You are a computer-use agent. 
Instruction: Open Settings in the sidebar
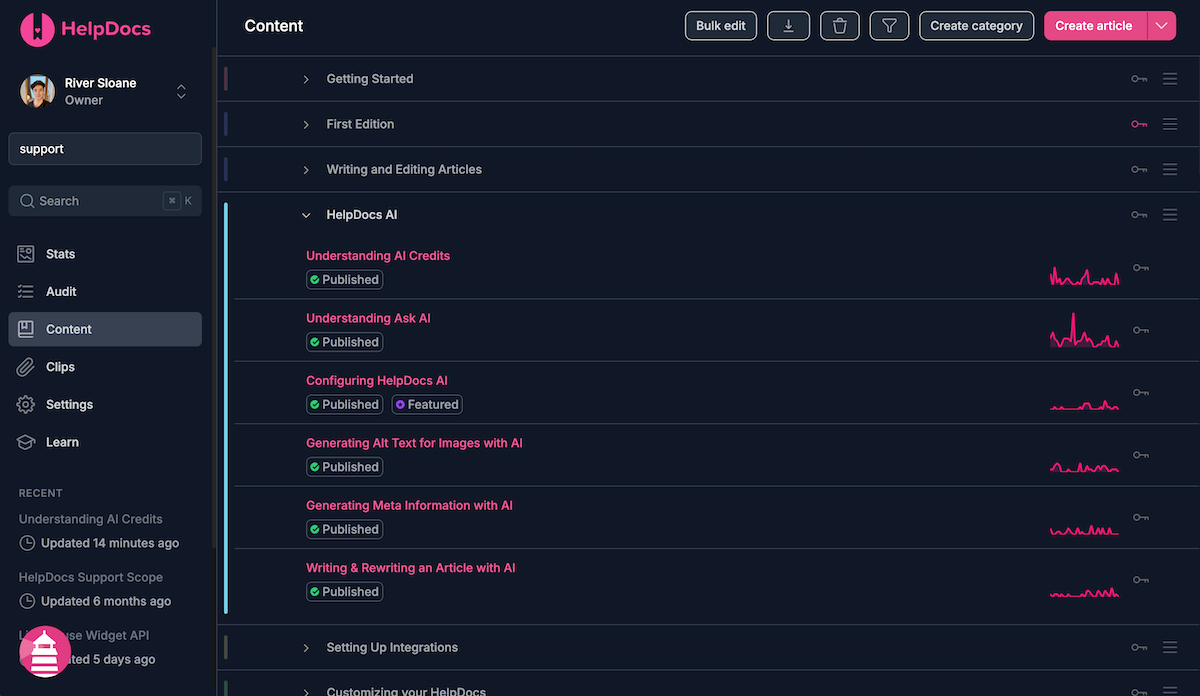tap(105, 405)
